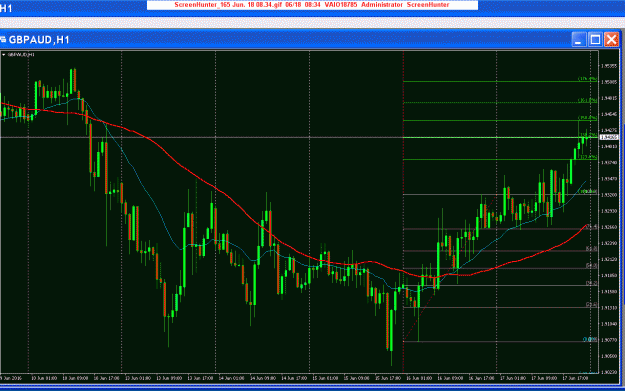Image resolution: width=625 pixels, height=391 pixels.
Task: Select the highlighted current price label on price axis
Action: pyautogui.click(x=609, y=137)
